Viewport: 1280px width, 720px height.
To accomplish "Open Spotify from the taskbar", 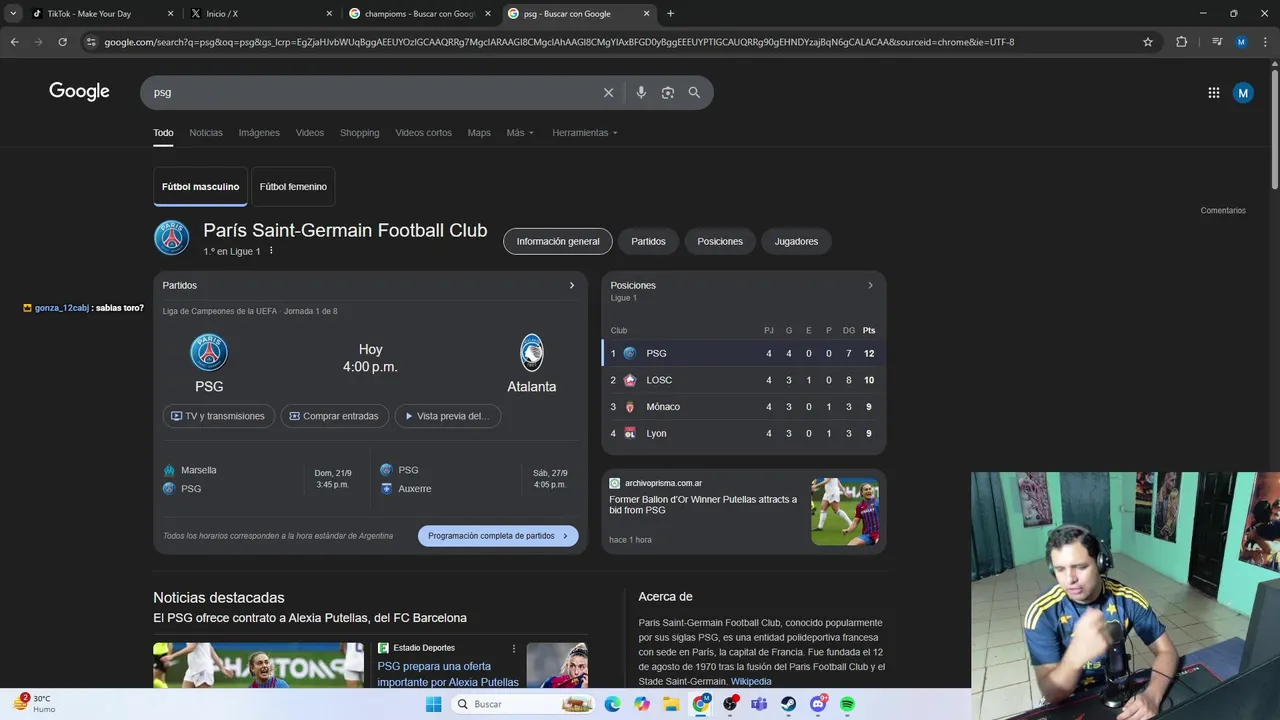I will [x=847, y=704].
